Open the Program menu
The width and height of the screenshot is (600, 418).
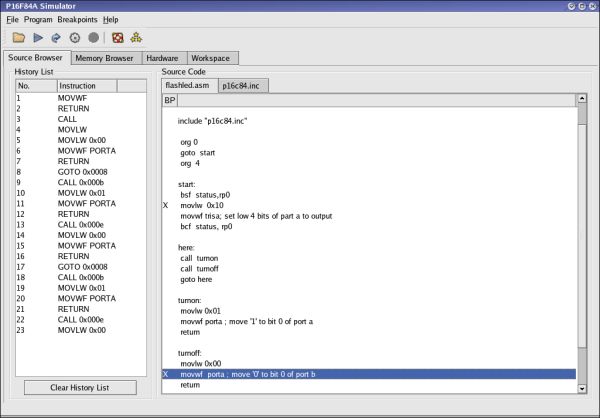pyautogui.click(x=38, y=19)
